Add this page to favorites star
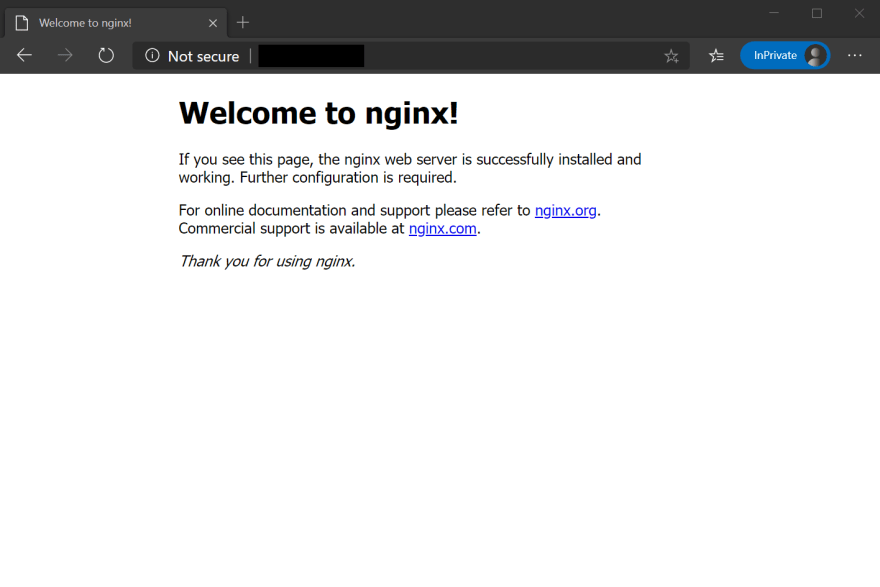The width and height of the screenshot is (880, 587). (671, 56)
